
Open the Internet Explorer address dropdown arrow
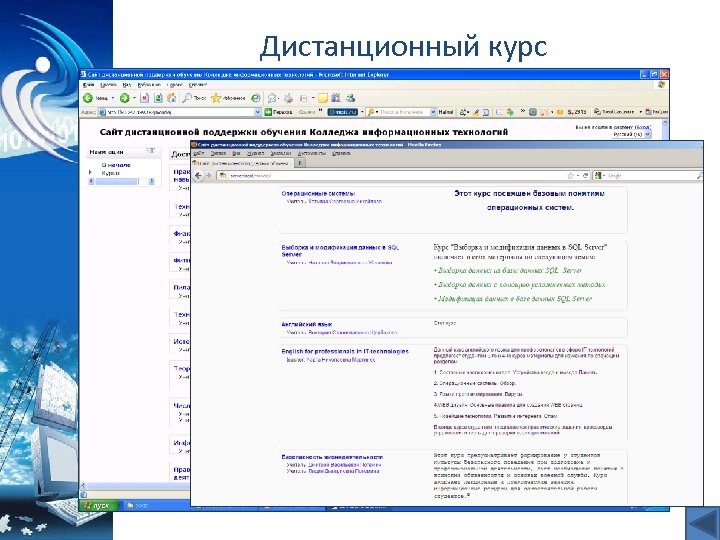click(x=258, y=112)
